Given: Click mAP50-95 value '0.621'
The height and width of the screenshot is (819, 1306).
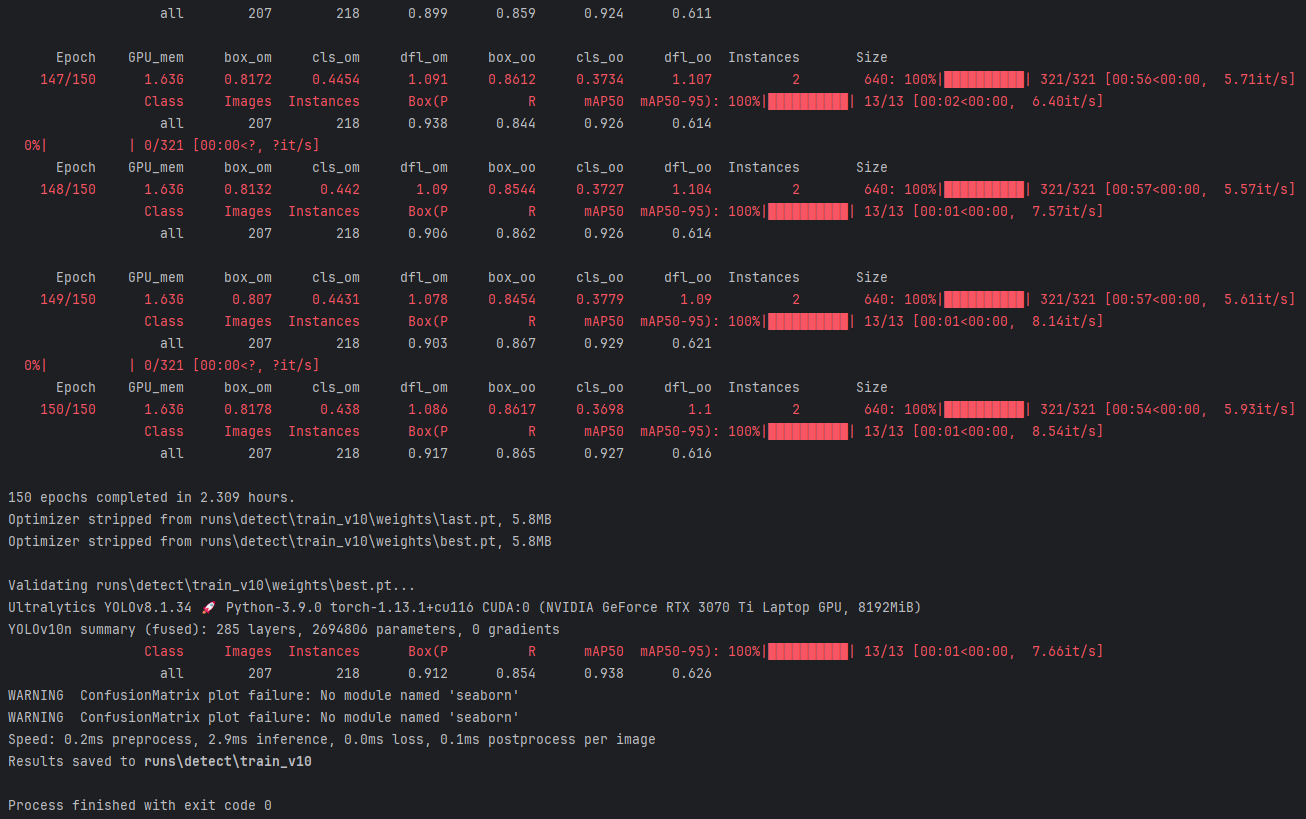Looking at the screenshot, I should (692, 343).
